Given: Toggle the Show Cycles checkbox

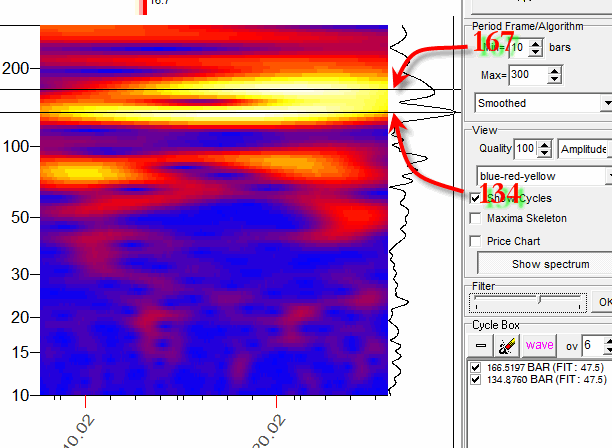Looking at the screenshot, I should 475,198.
